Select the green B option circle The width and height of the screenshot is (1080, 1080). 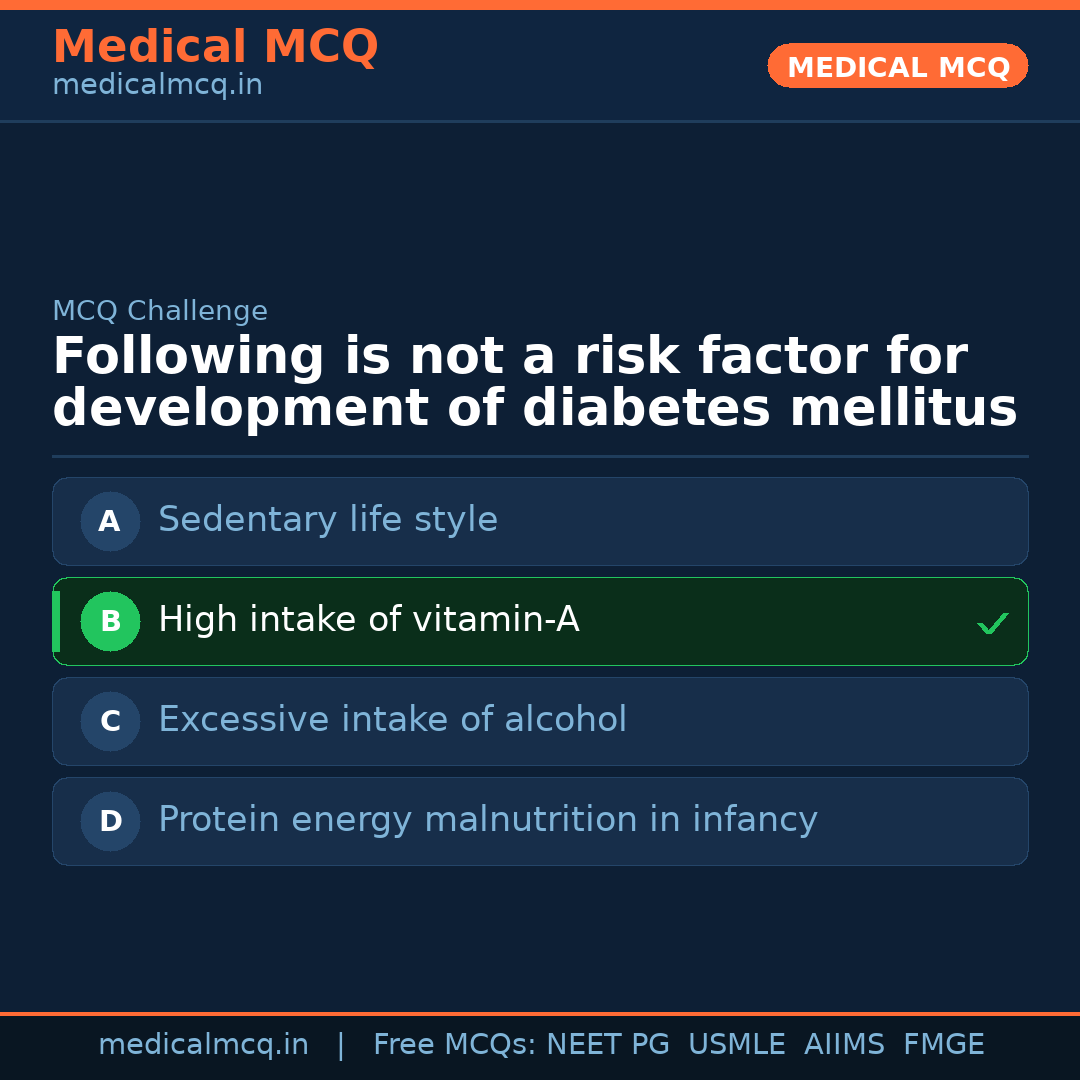point(110,621)
